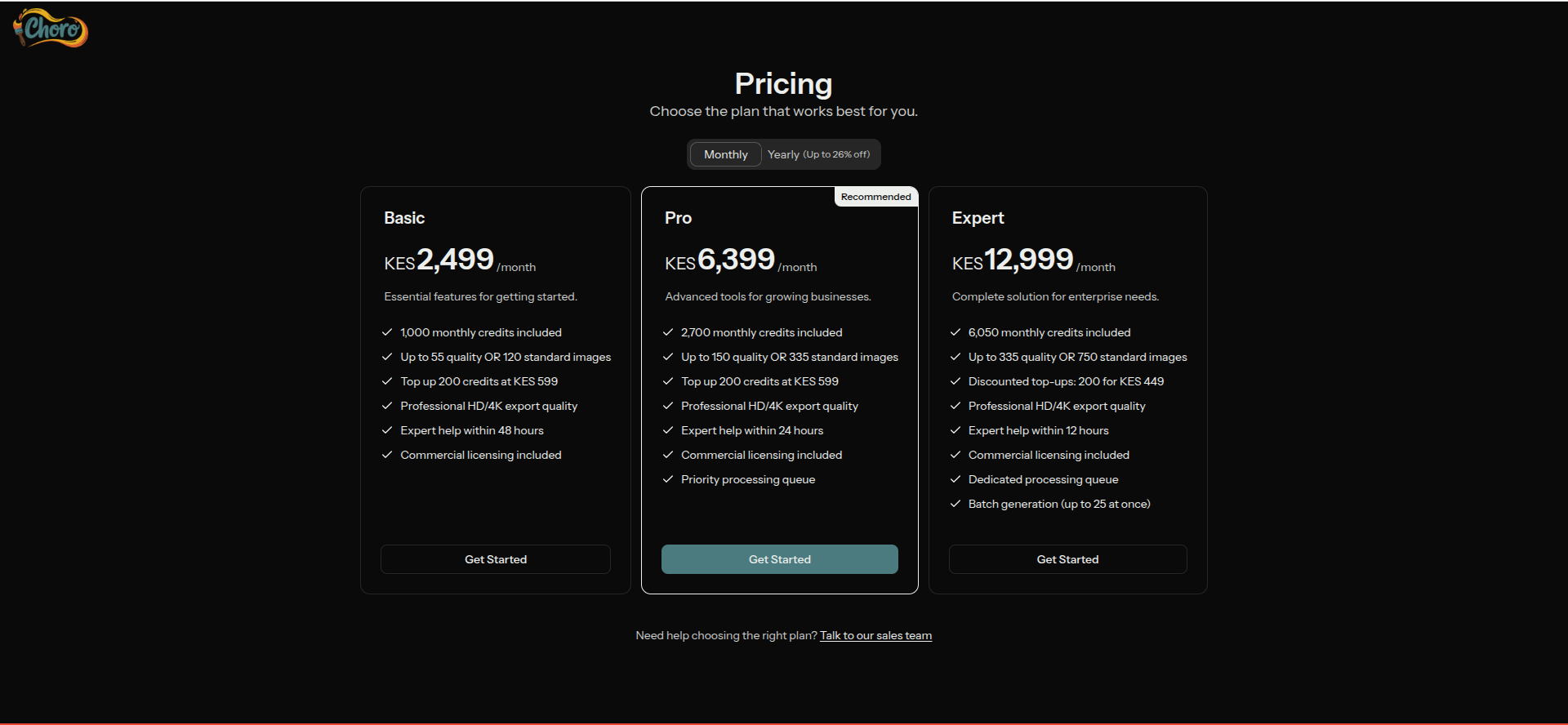Click checkmark next to Expert help within 24 hours
The width and height of the screenshot is (1568, 725).
point(668,430)
